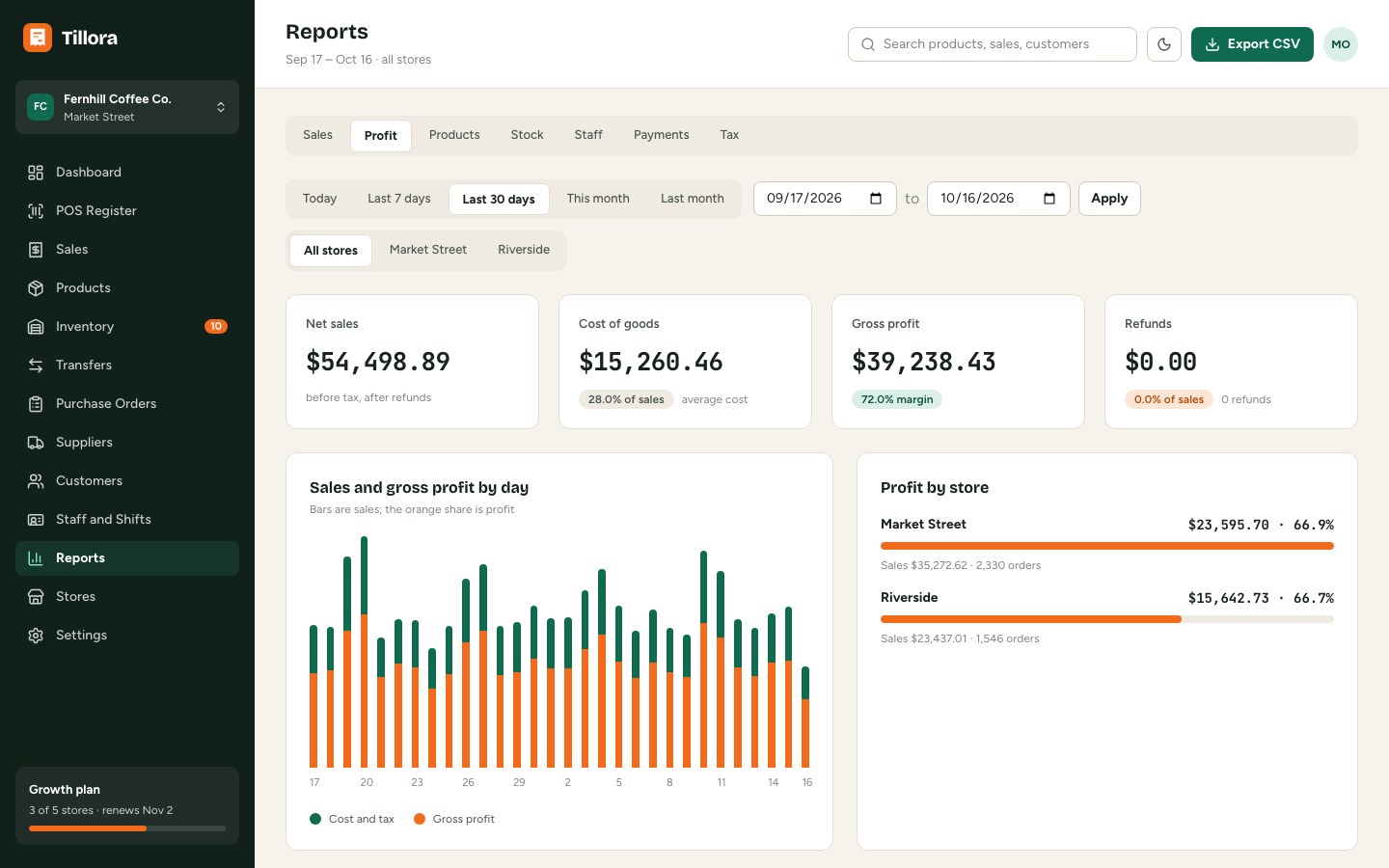Screen dimensions: 1389x868
Task: Click the Apply date button
Action: pos(1109,199)
